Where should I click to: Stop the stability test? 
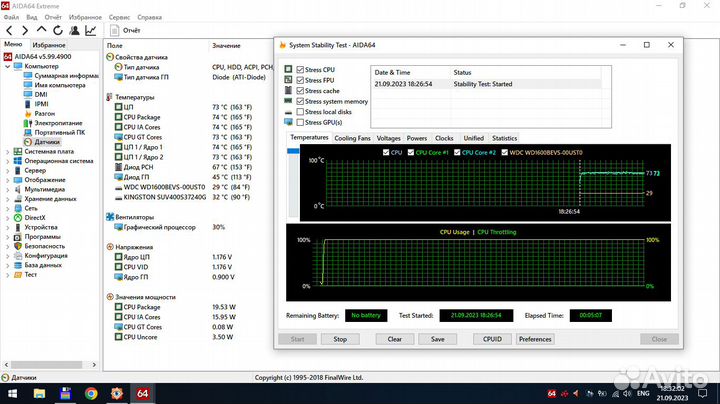(340, 339)
